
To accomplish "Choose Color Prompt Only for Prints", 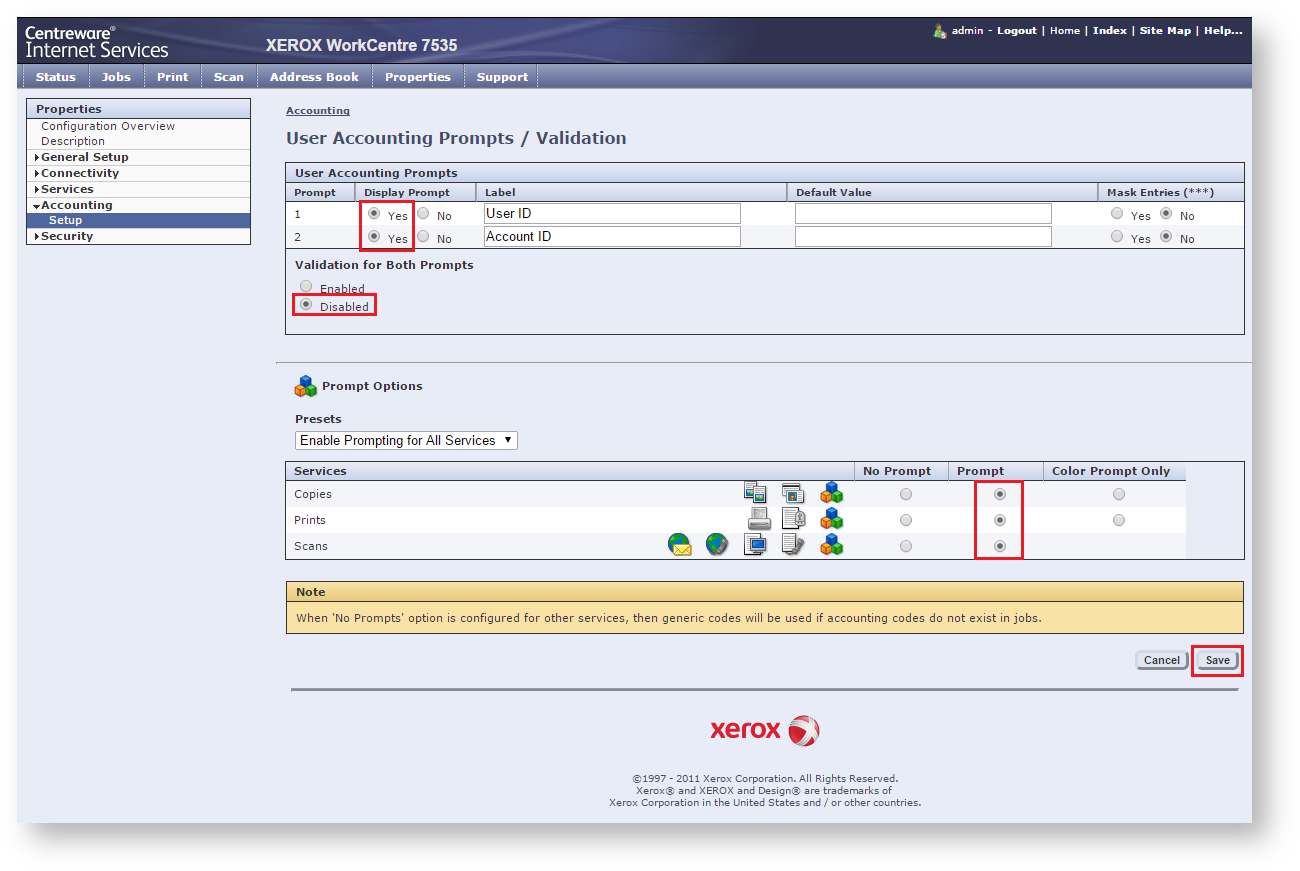I will tap(1119, 520).
